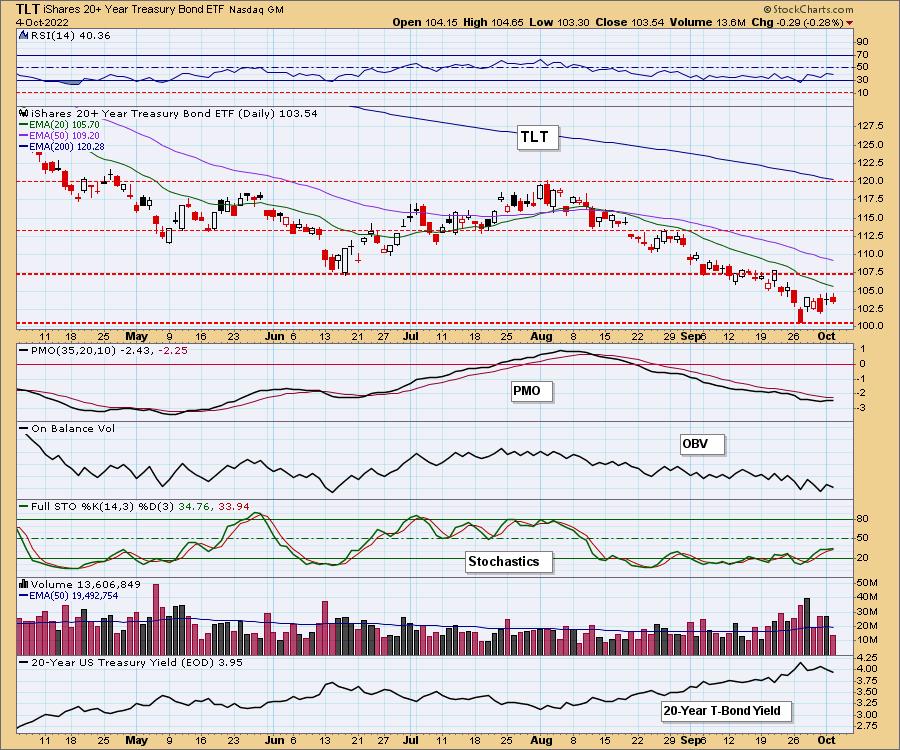The width and height of the screenshot is (900, 750).
Task: Click the Jun label under the yield panel
Action: tap(275, 740)
